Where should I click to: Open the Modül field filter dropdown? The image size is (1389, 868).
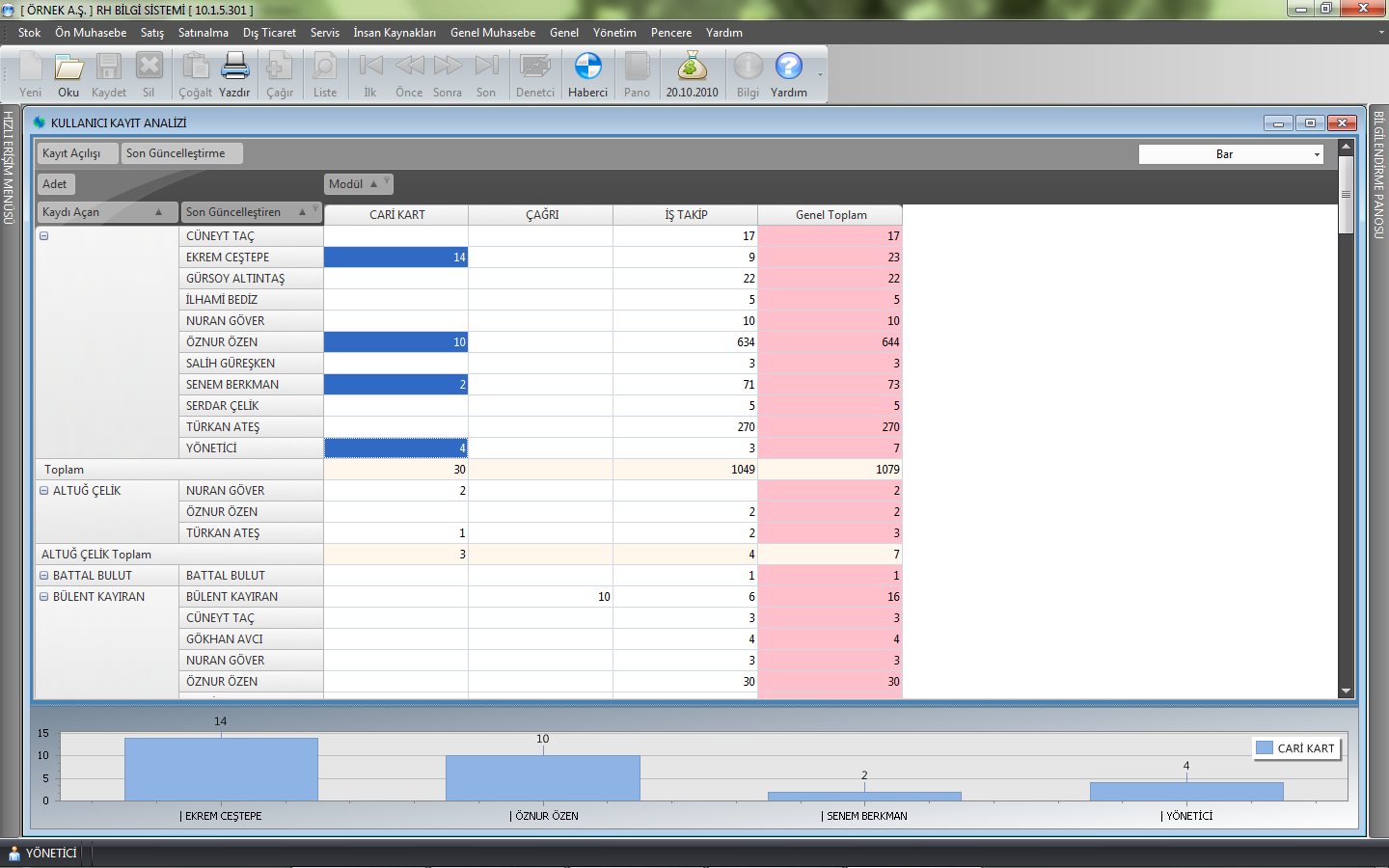[387, 180]
